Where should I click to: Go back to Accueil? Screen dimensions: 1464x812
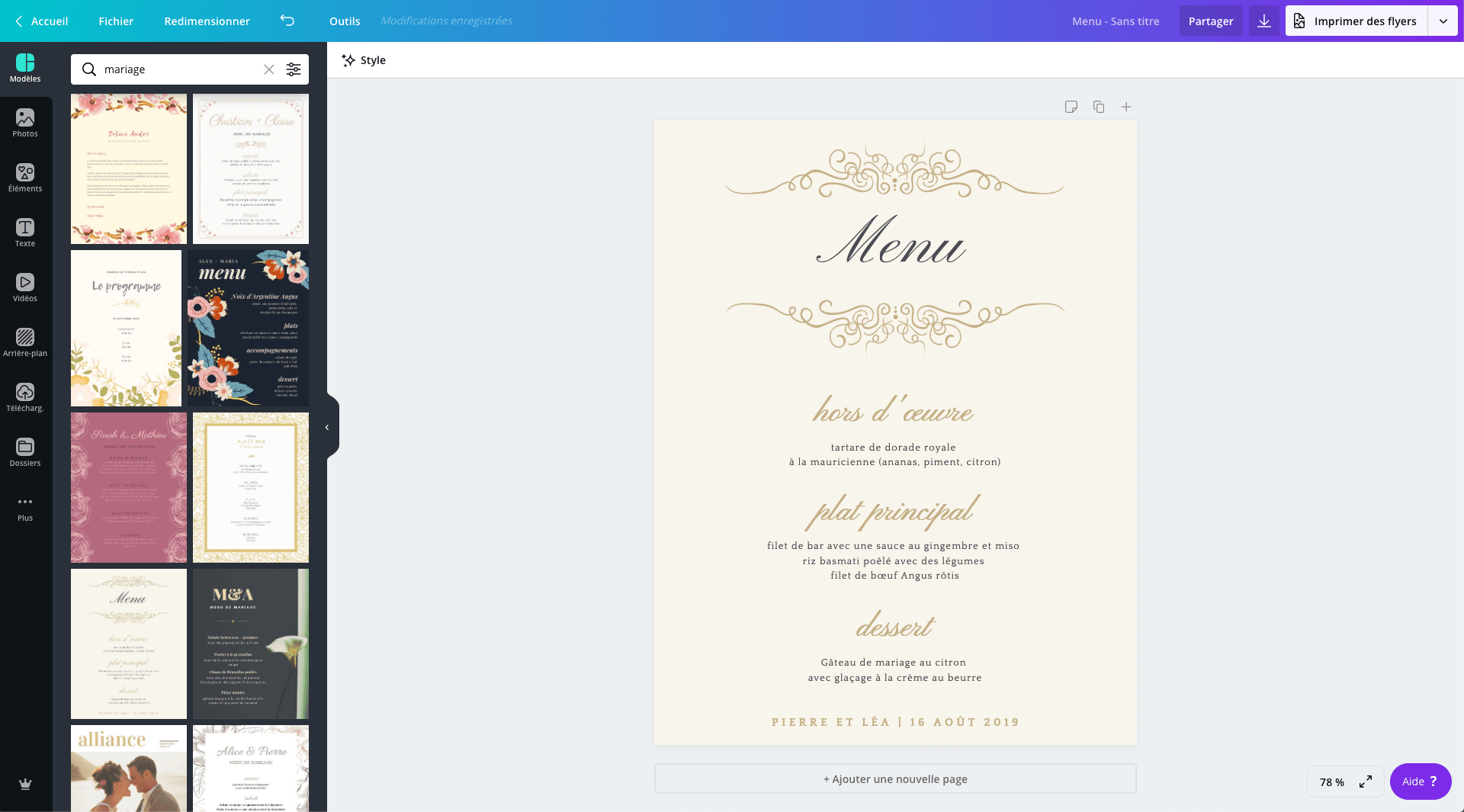pos(42,21)
